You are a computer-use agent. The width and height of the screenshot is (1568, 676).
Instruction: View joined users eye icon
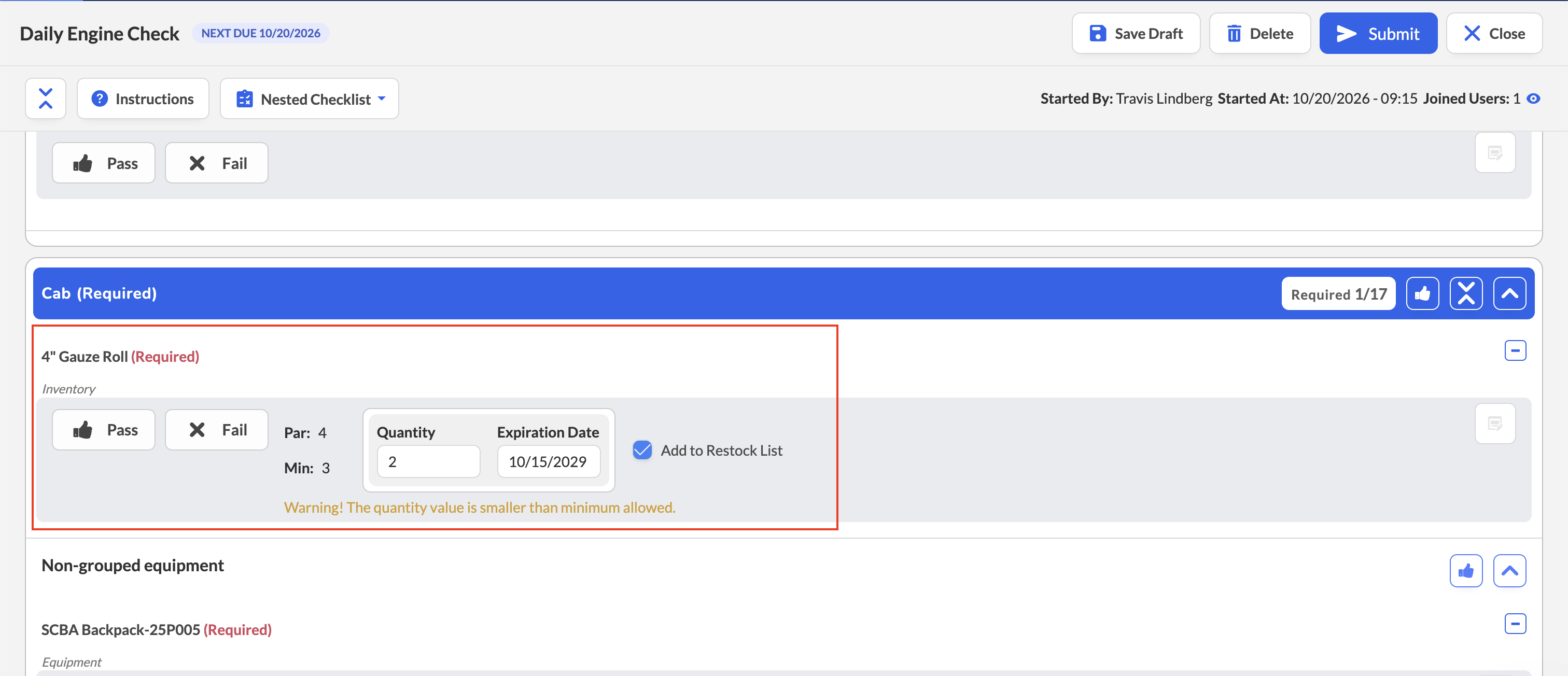coord(1533,98)
